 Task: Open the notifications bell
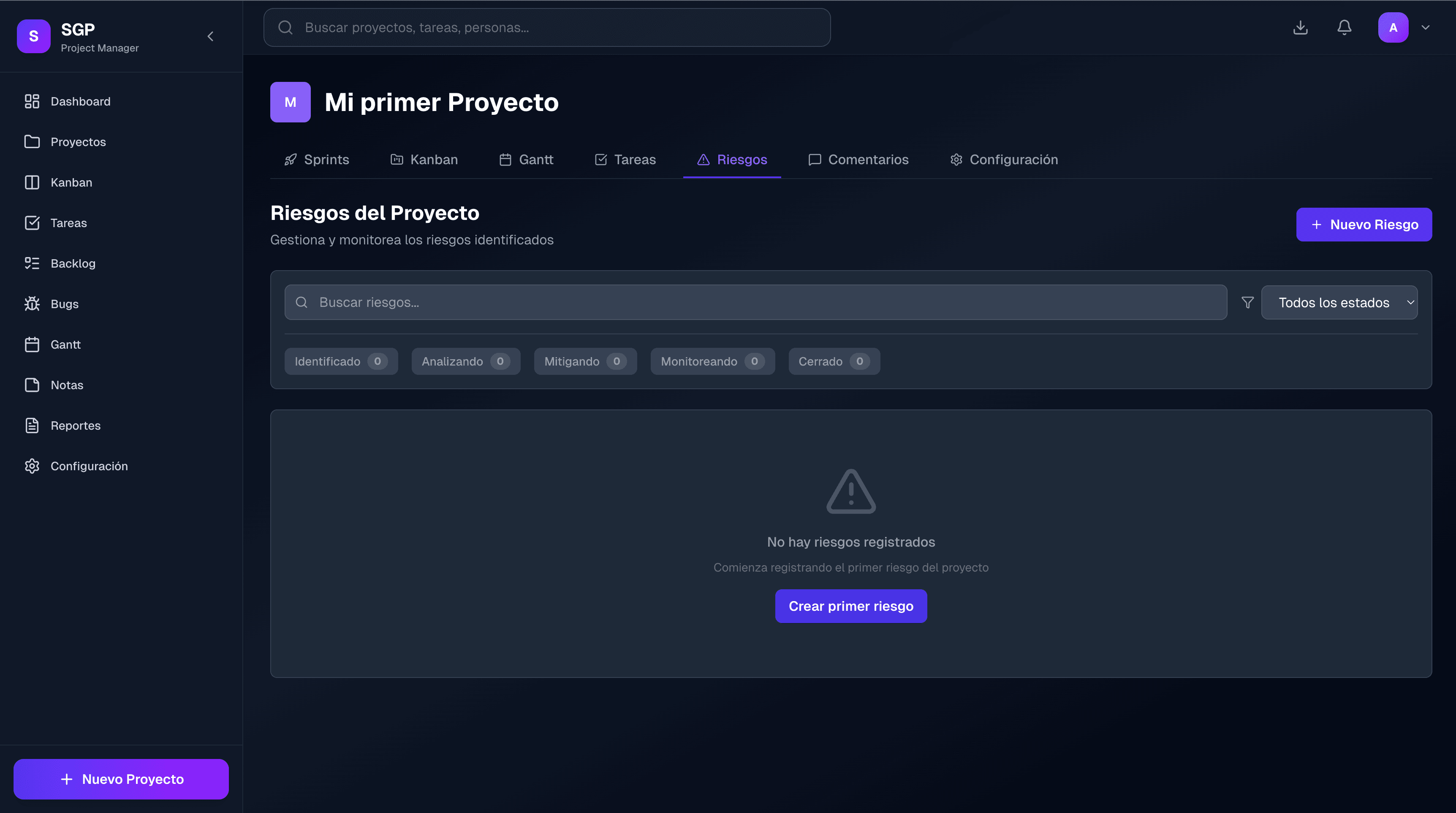tap(1344, 27)
